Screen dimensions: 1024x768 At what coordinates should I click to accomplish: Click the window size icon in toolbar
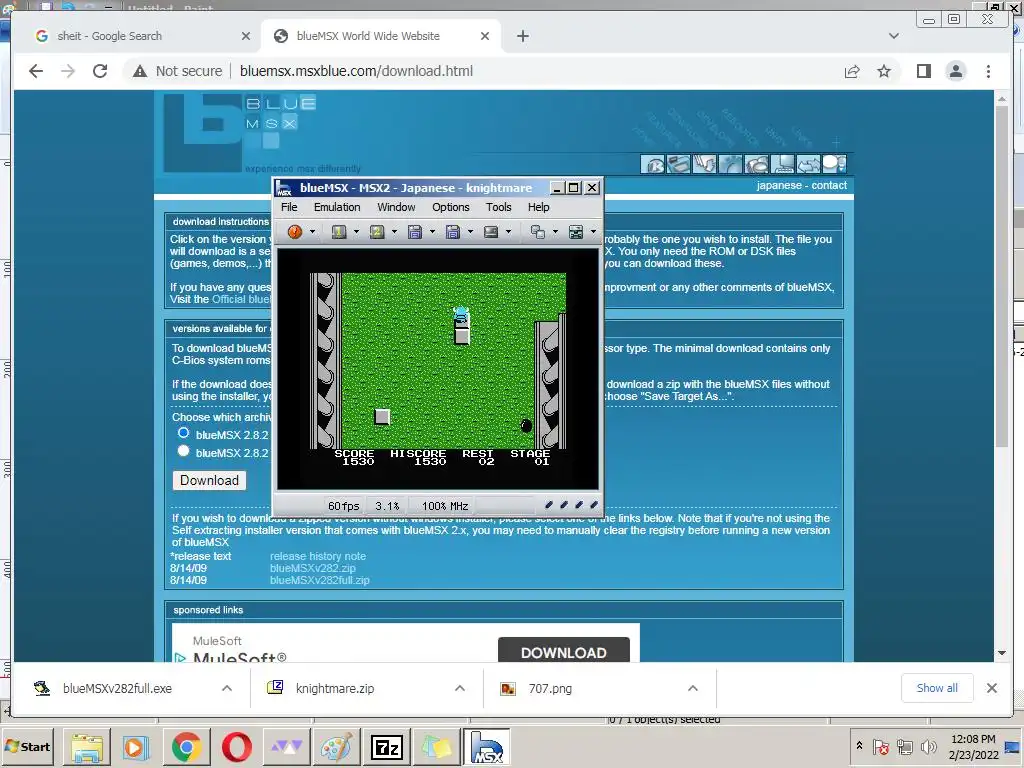pos(537,232)
